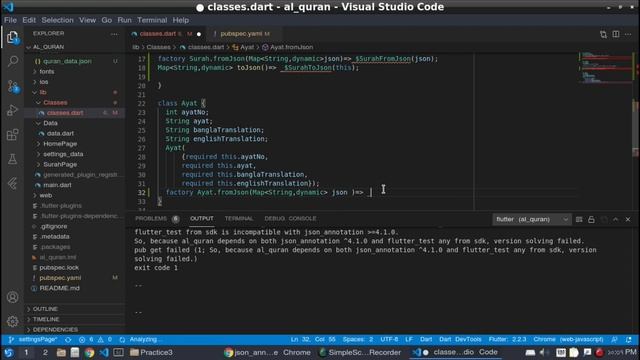
Task: Switch to the TERMINAL panel tab
Action: [239, 219]
